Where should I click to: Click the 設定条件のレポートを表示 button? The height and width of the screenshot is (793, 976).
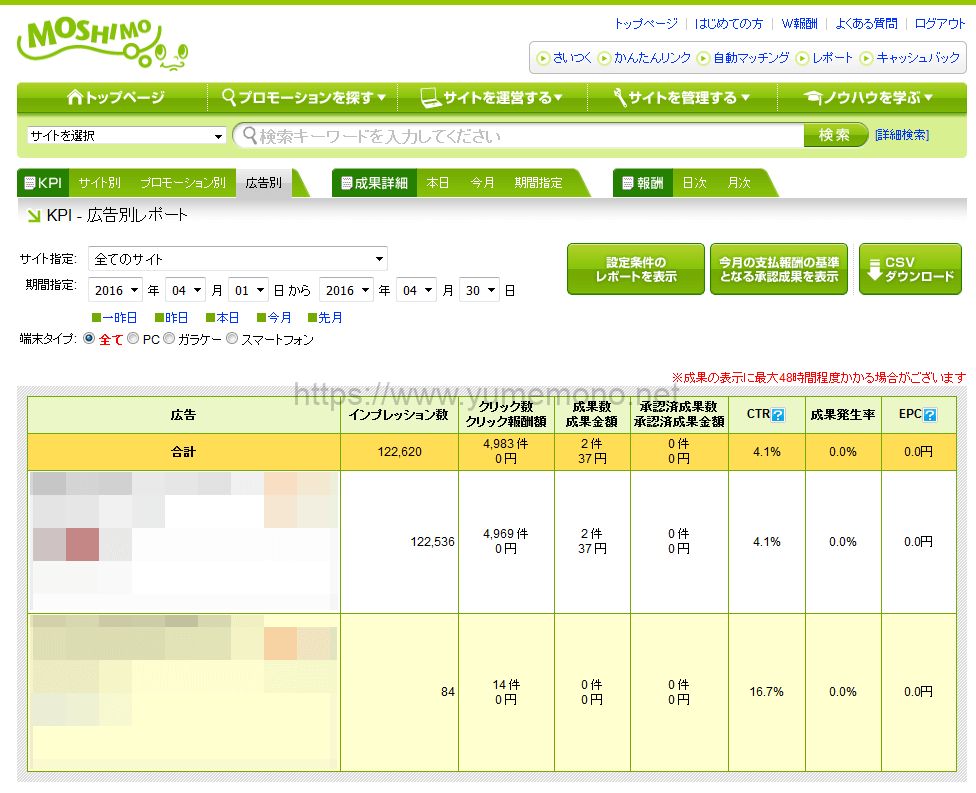[x=635, y=269]
